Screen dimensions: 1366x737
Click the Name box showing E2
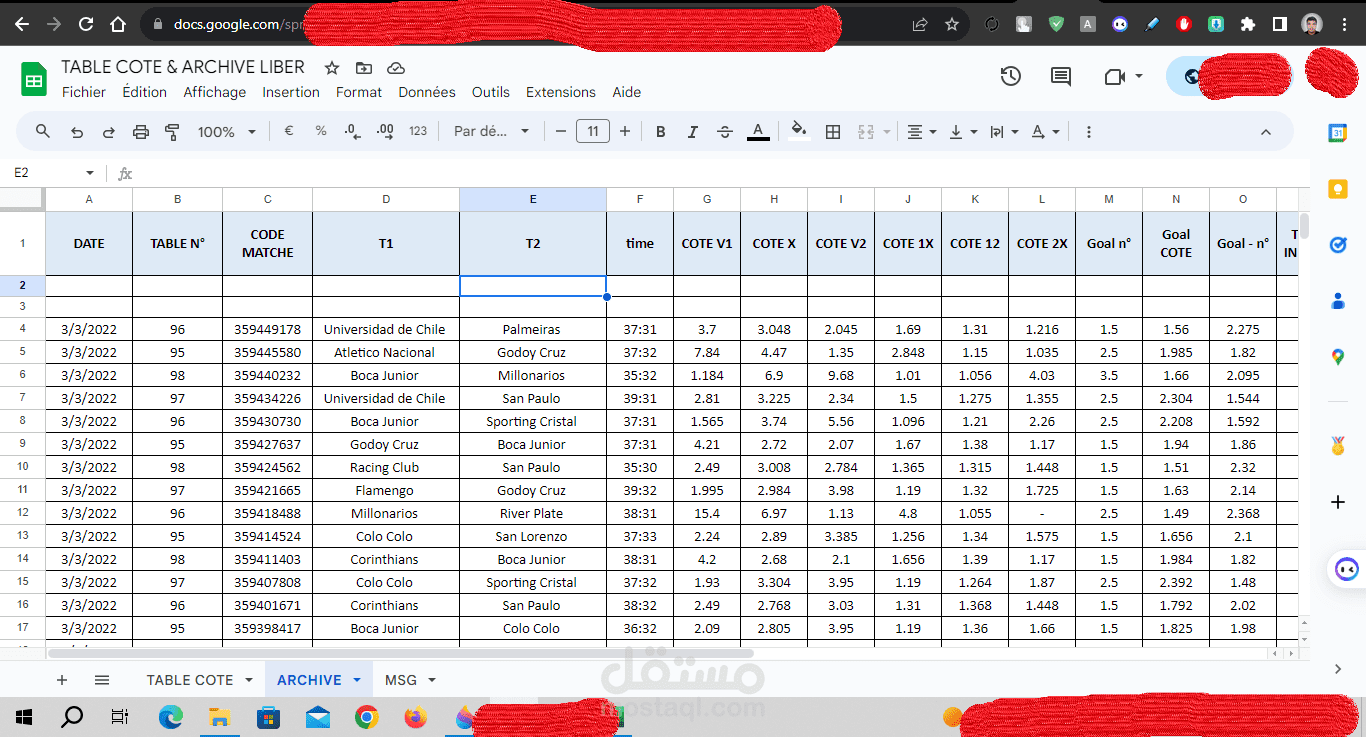54,173
